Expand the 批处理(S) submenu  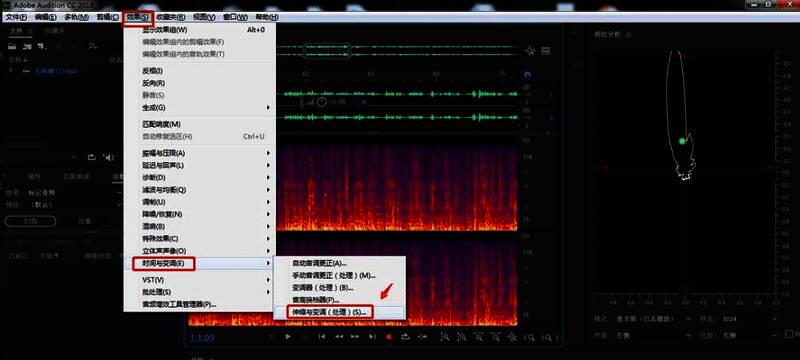(x=199, y=292)
